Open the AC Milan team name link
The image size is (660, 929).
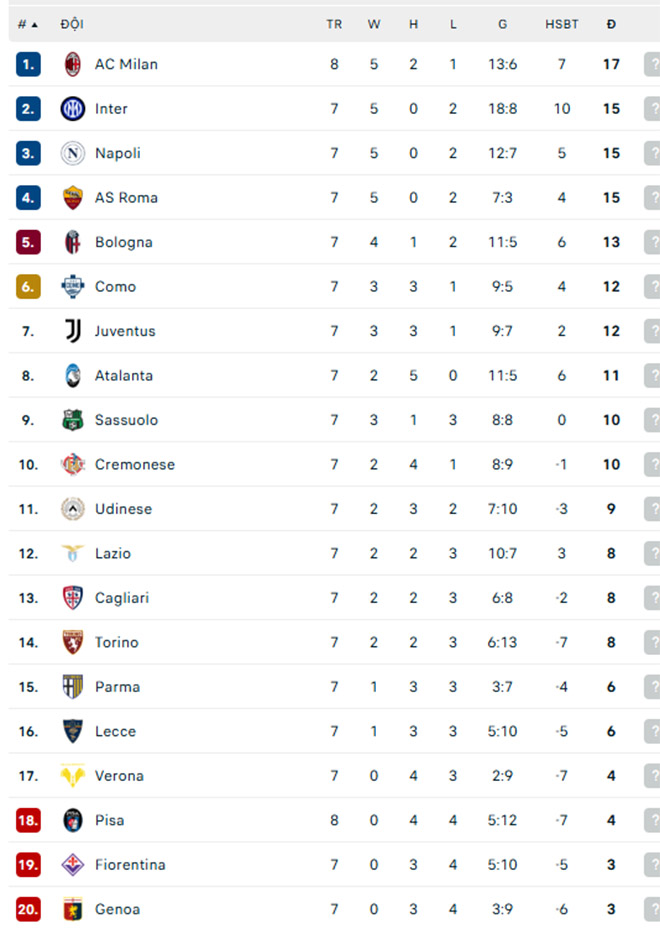[124, 64]
